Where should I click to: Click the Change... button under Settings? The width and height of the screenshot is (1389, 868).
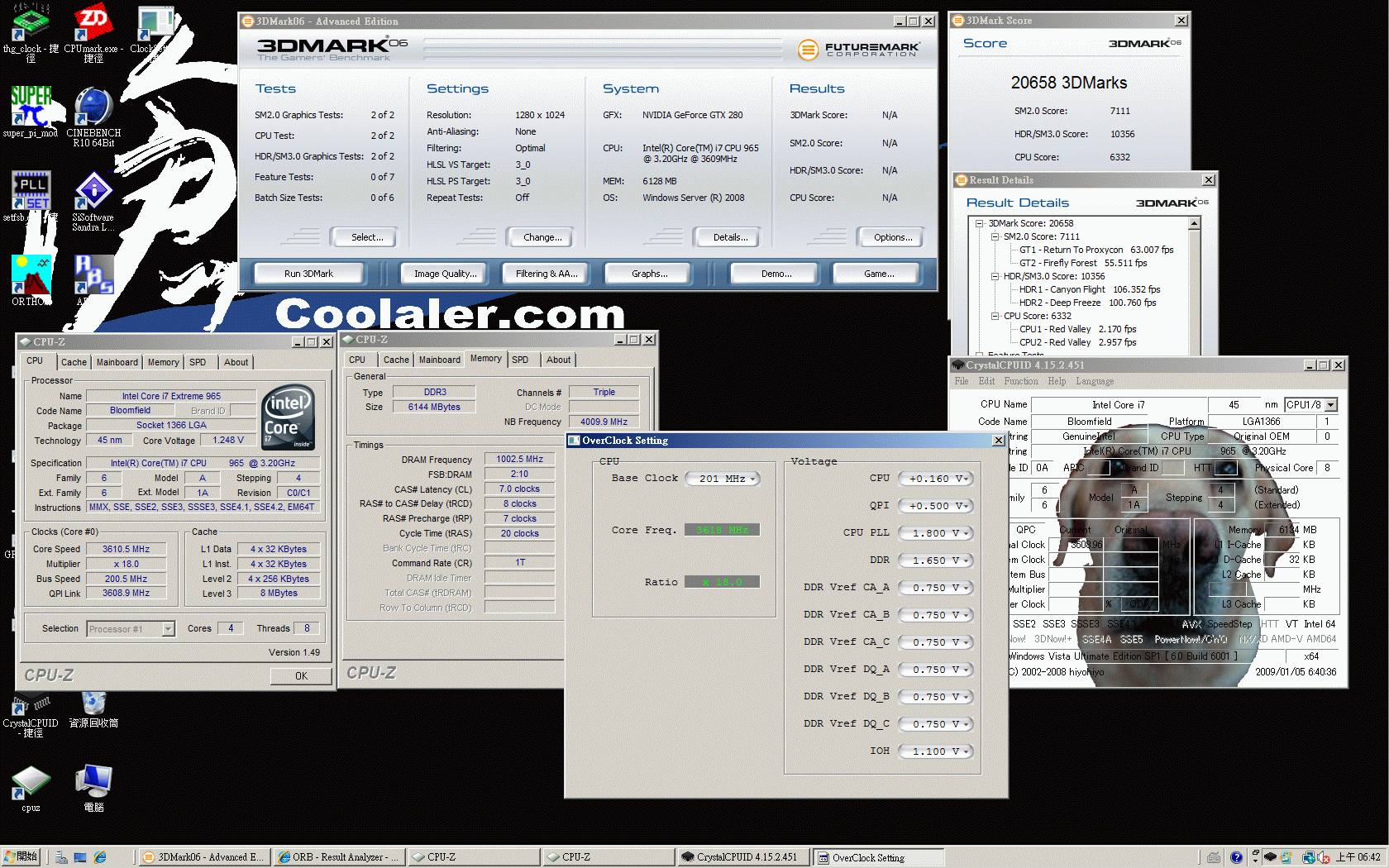click(542, 237)
